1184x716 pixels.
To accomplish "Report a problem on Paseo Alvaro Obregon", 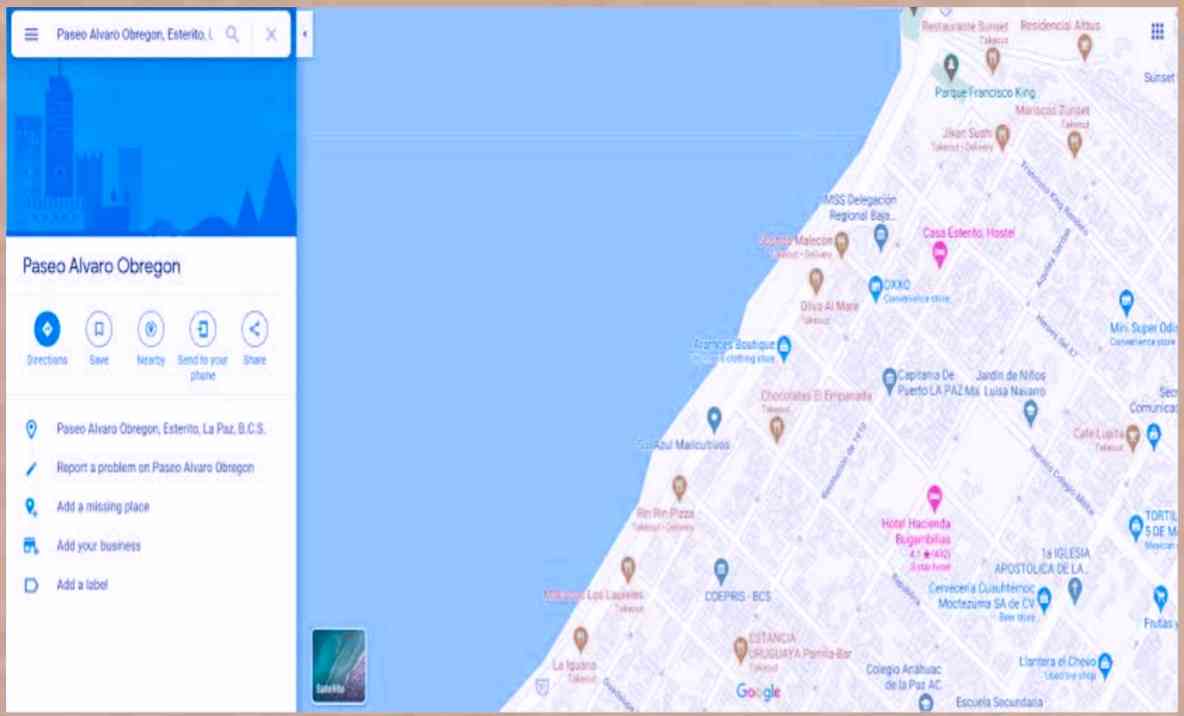I will pos(155,468).
